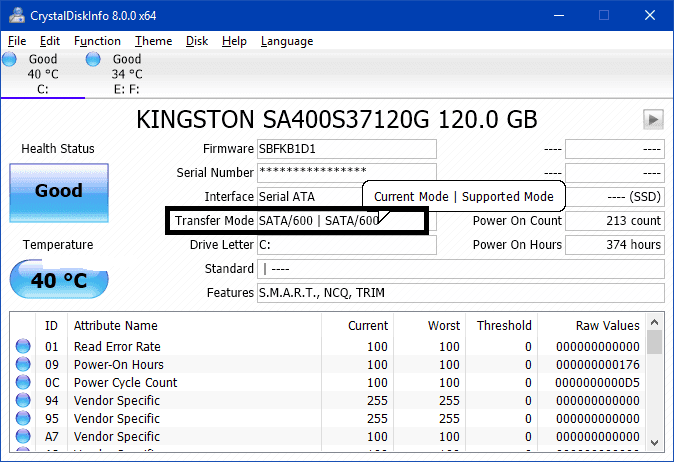674x462 pixels.
Task: Open the File menu
Action: (17, 41)
